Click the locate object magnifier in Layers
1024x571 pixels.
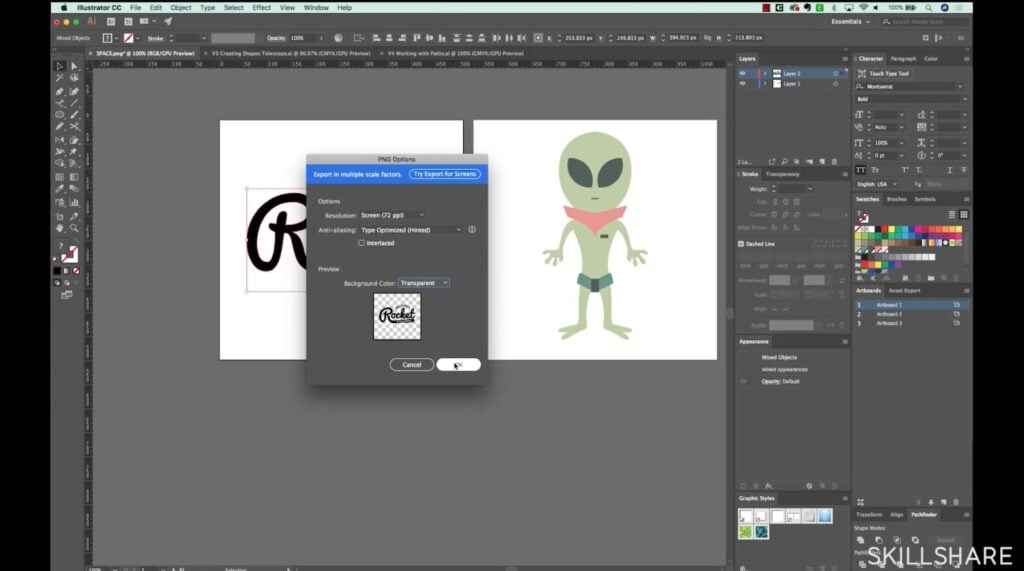784,161
